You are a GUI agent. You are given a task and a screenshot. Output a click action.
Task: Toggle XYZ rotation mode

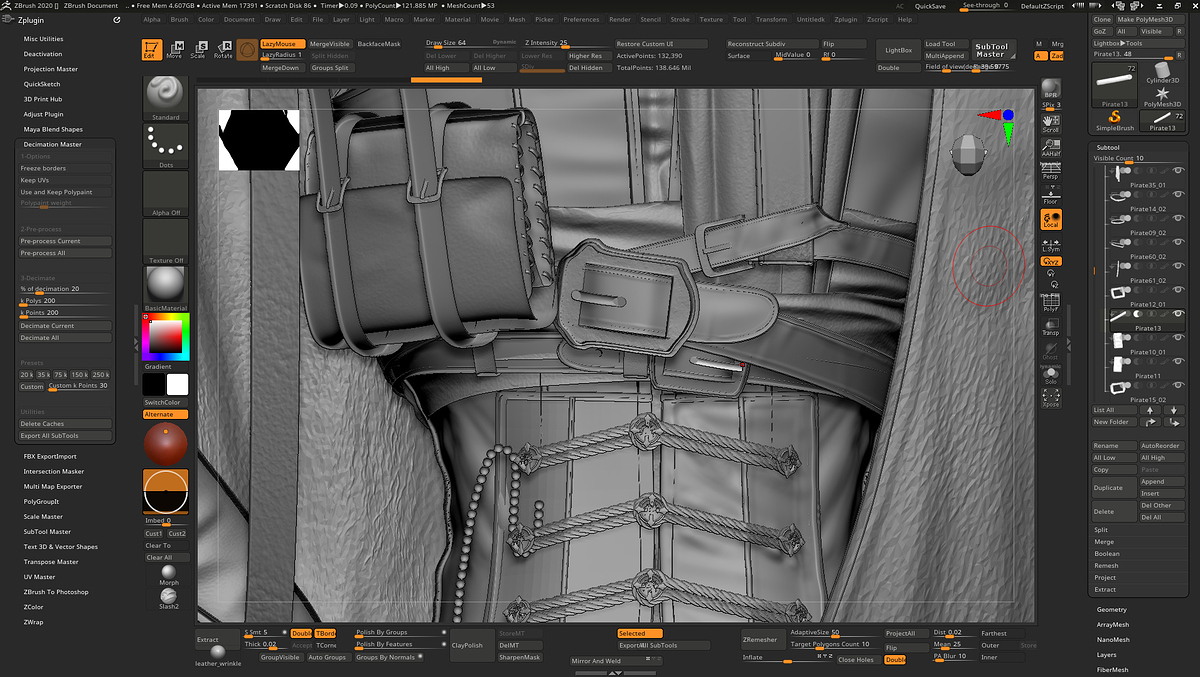1051,261
